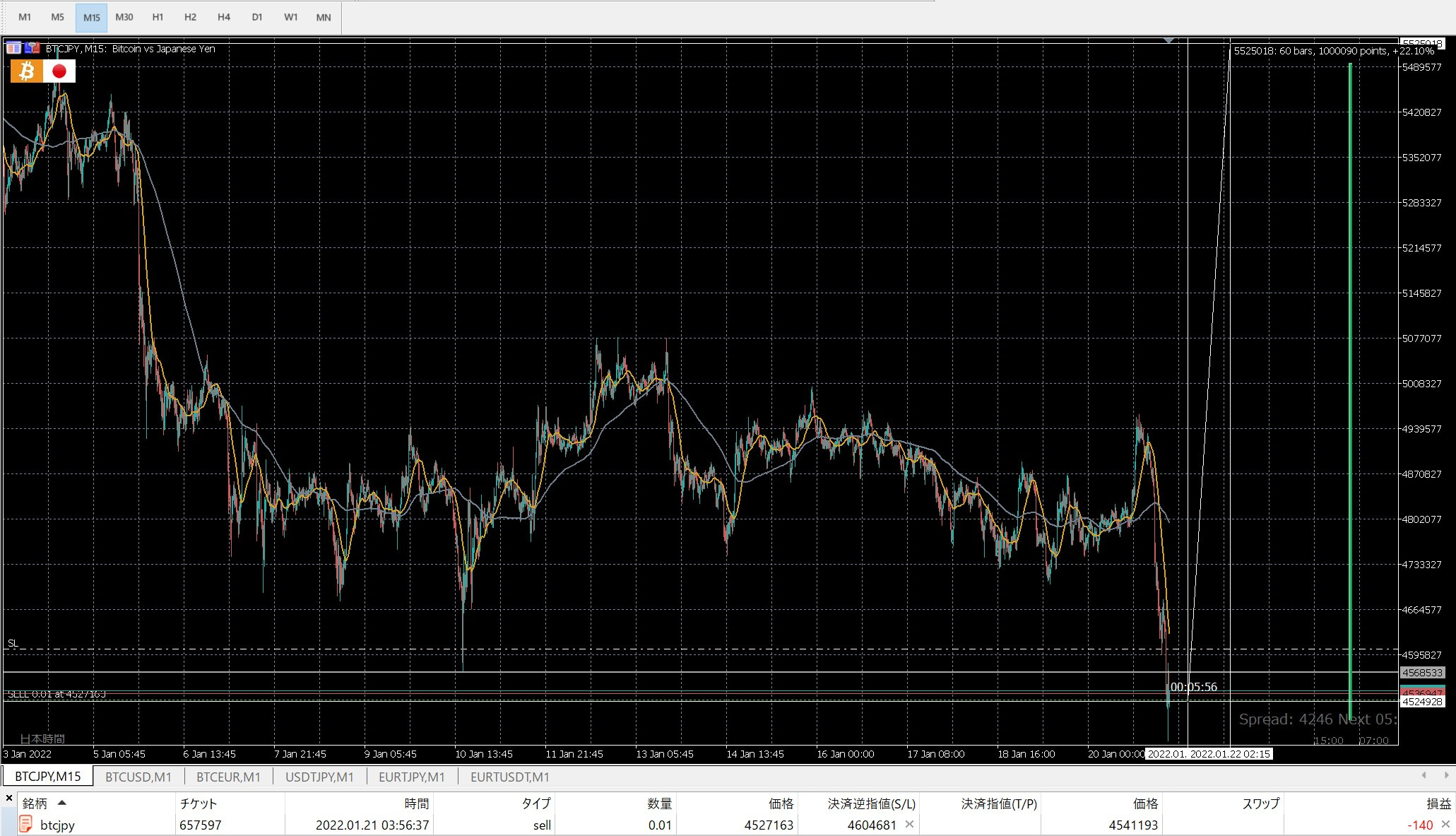Sort by 銘柄 column header arrow
The height and width of the screenshot is (836, 1456).
[61, 803]
